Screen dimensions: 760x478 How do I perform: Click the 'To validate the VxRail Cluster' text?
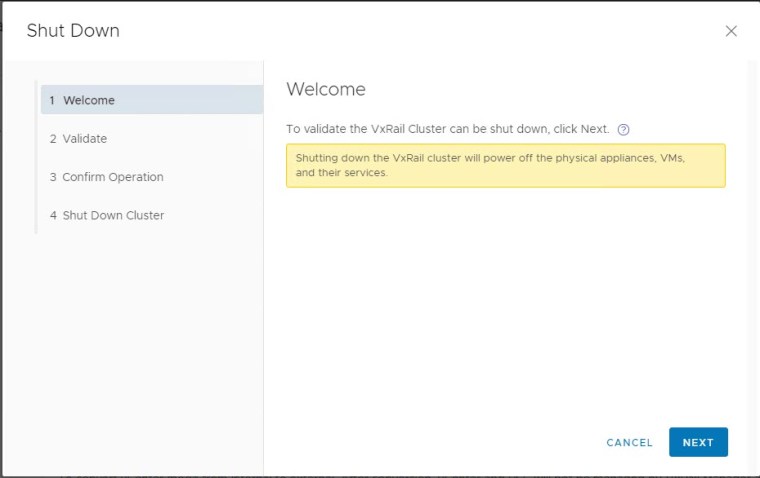(447, 130)
